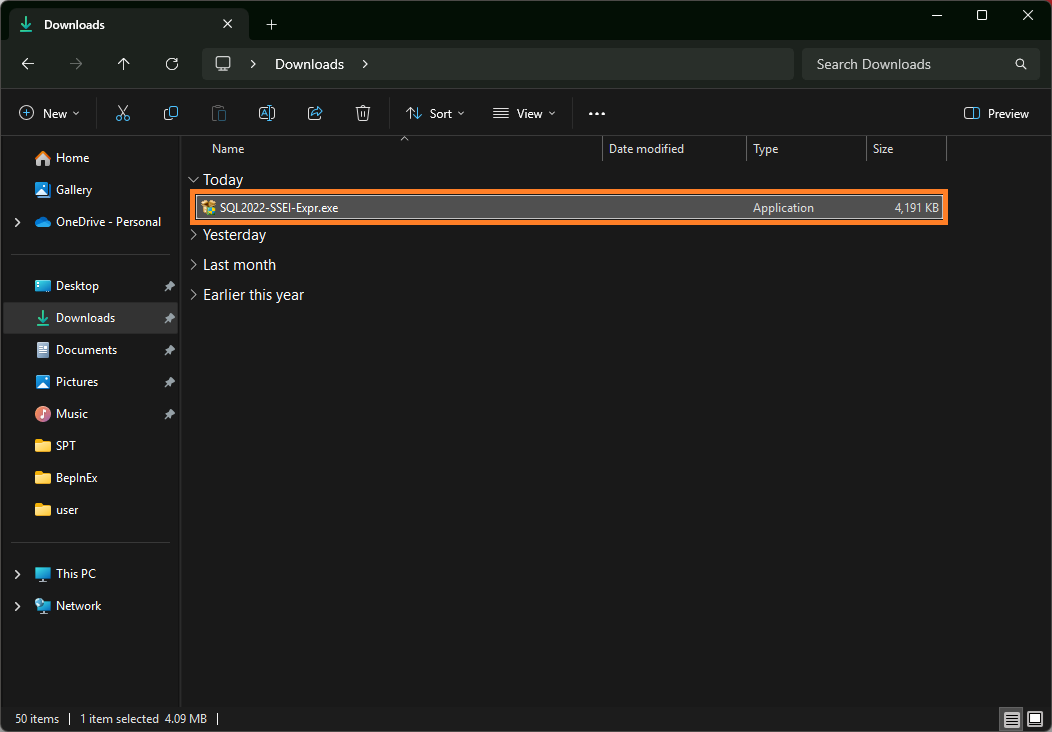This screenshot has height=732, width=1052.
Task: Open the View dropdown menu
Action: click(524, 114)
